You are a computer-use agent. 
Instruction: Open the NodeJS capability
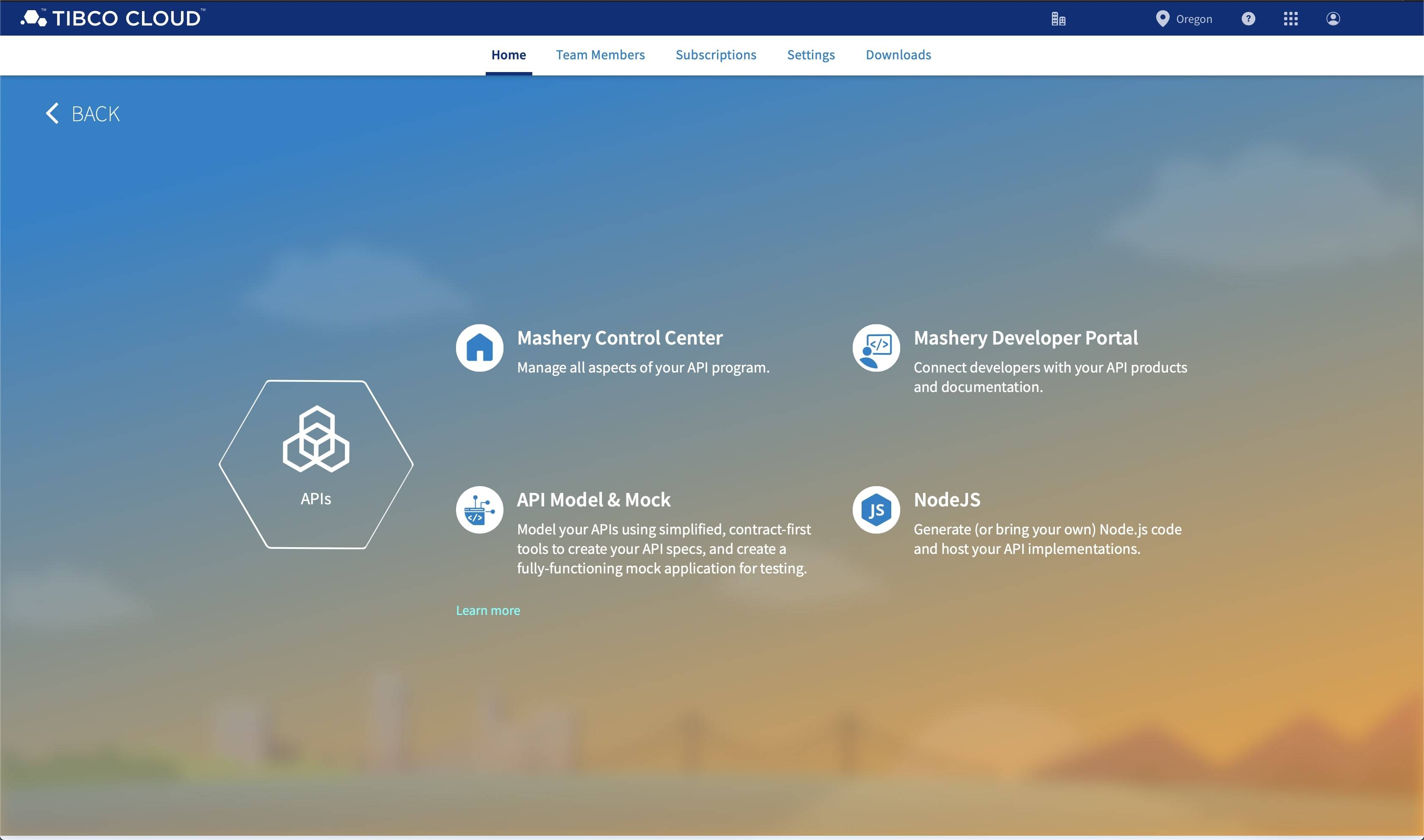947,499
